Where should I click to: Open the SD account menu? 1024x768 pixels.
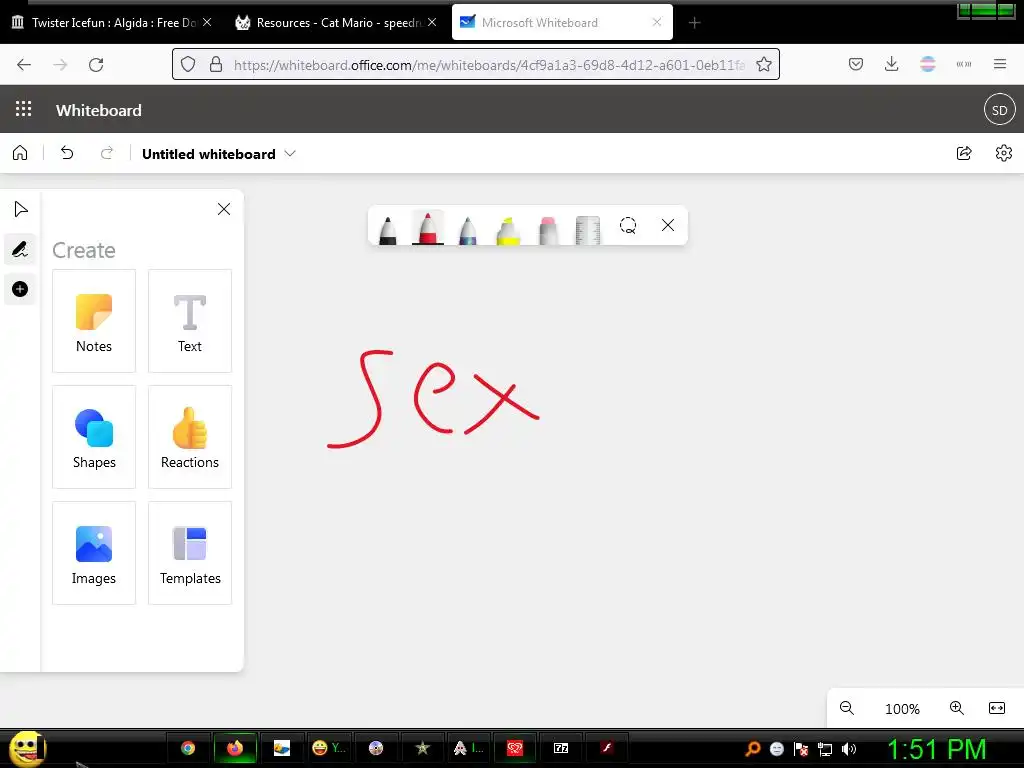[x=1000, y=110]
